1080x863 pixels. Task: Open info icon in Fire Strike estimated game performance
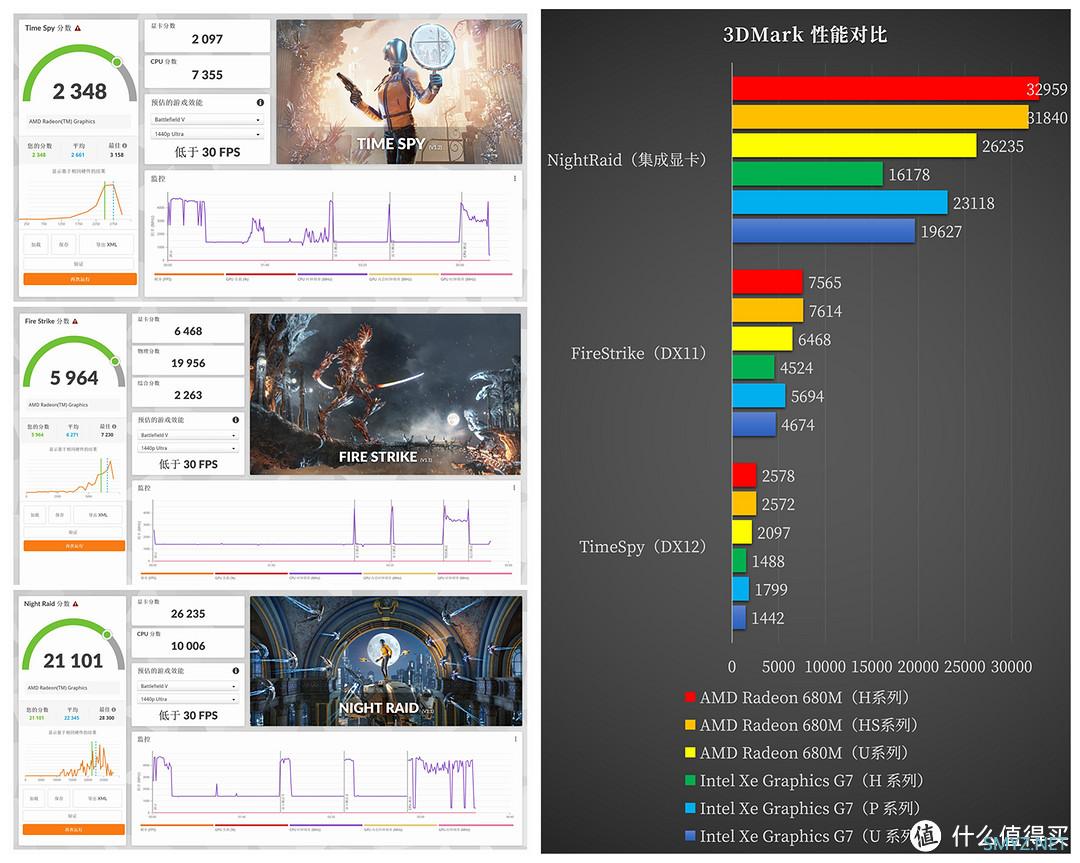236,419
